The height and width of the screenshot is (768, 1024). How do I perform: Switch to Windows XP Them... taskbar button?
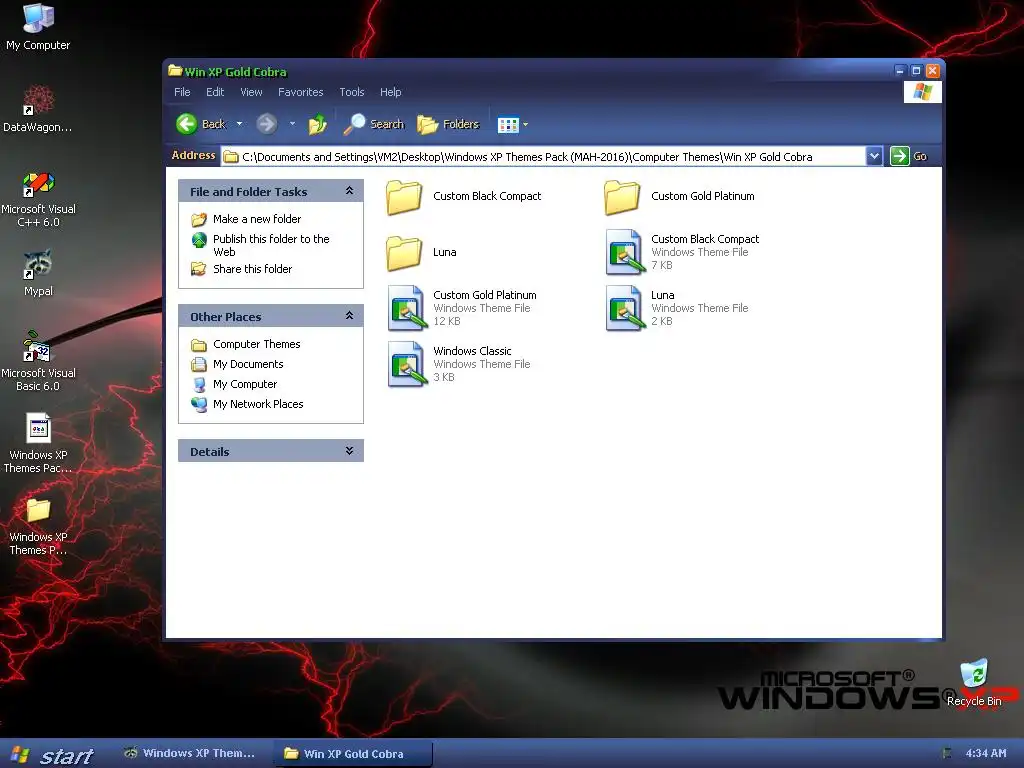(190, 754)
